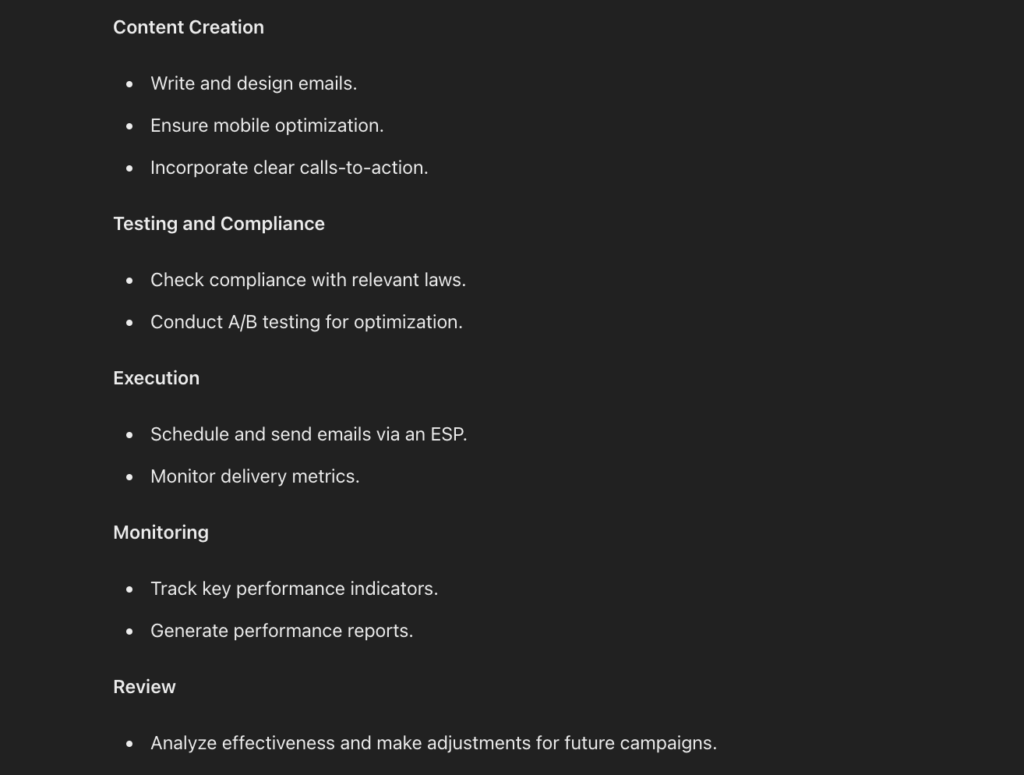
Task: Click the "Analyze effectiveness and make adjustments" line
Action: pyautogui.click(x=433, y=743)
